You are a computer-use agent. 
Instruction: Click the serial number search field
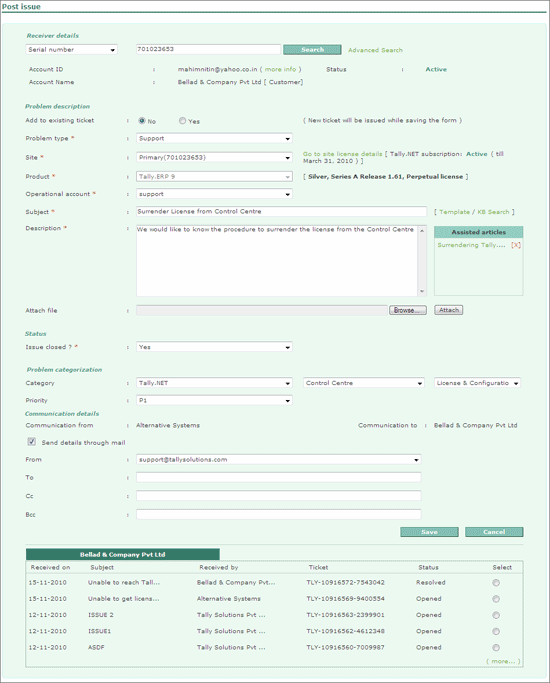[208, 49]
